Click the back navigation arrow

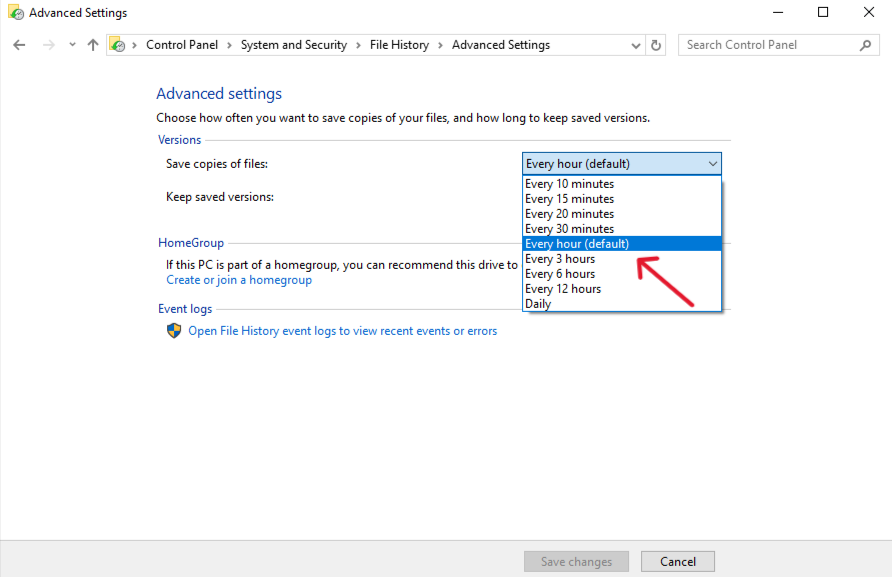coord(18,44)
